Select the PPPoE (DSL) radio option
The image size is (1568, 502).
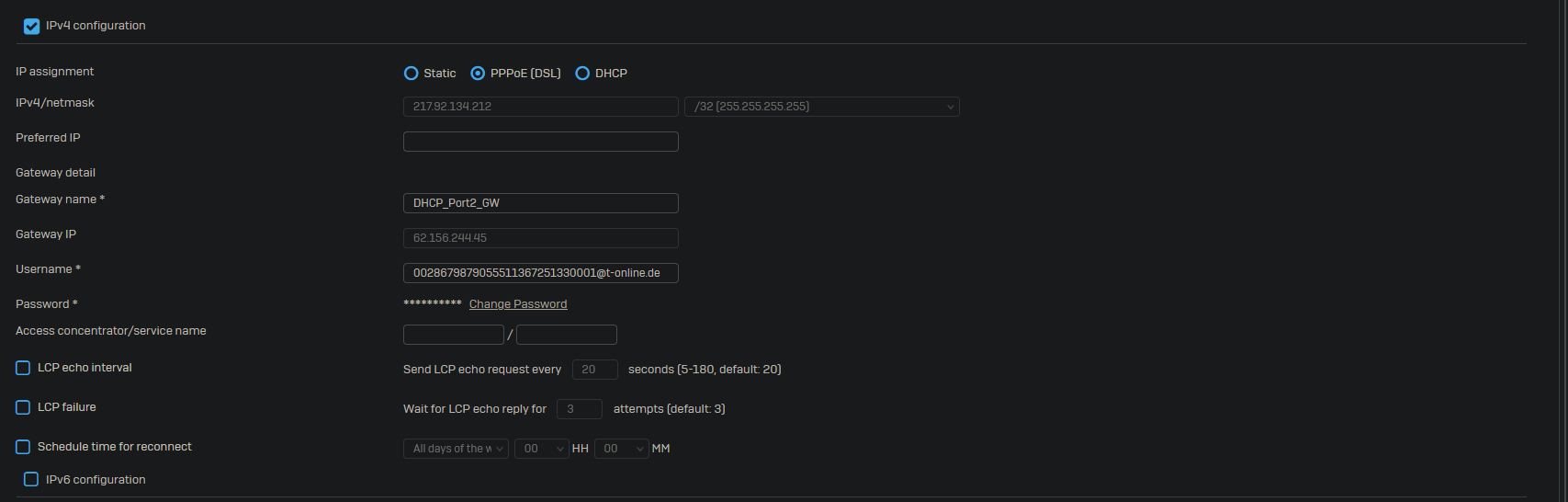[478, 74]
